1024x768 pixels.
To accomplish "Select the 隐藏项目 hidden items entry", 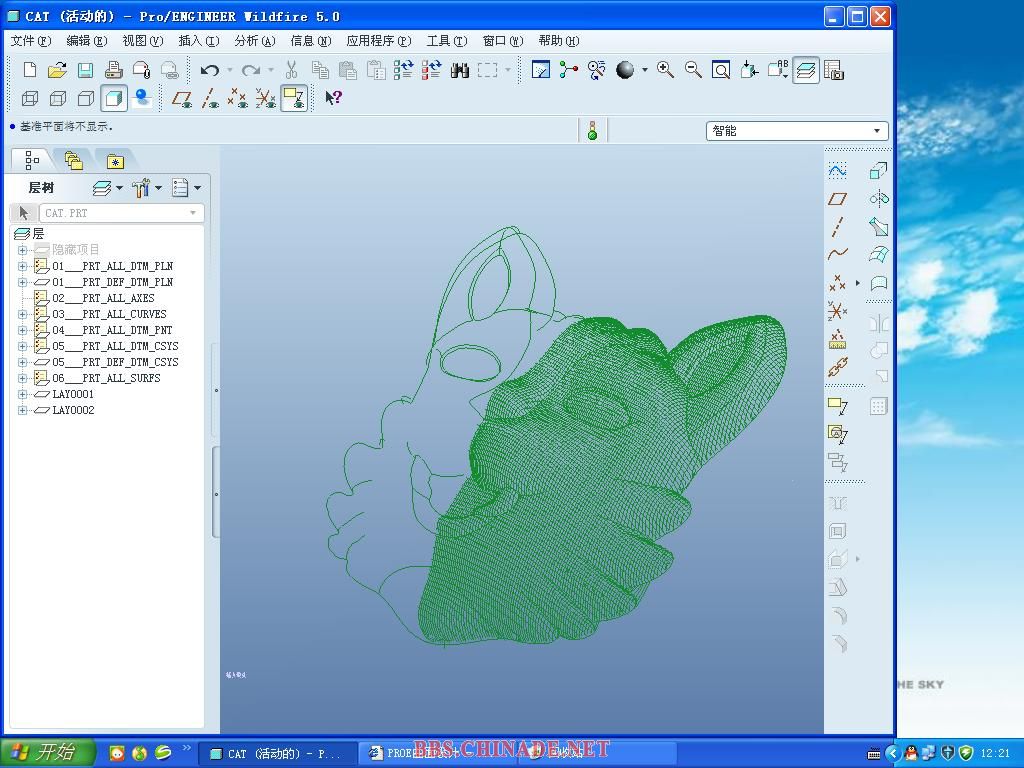I will (76, 249).
